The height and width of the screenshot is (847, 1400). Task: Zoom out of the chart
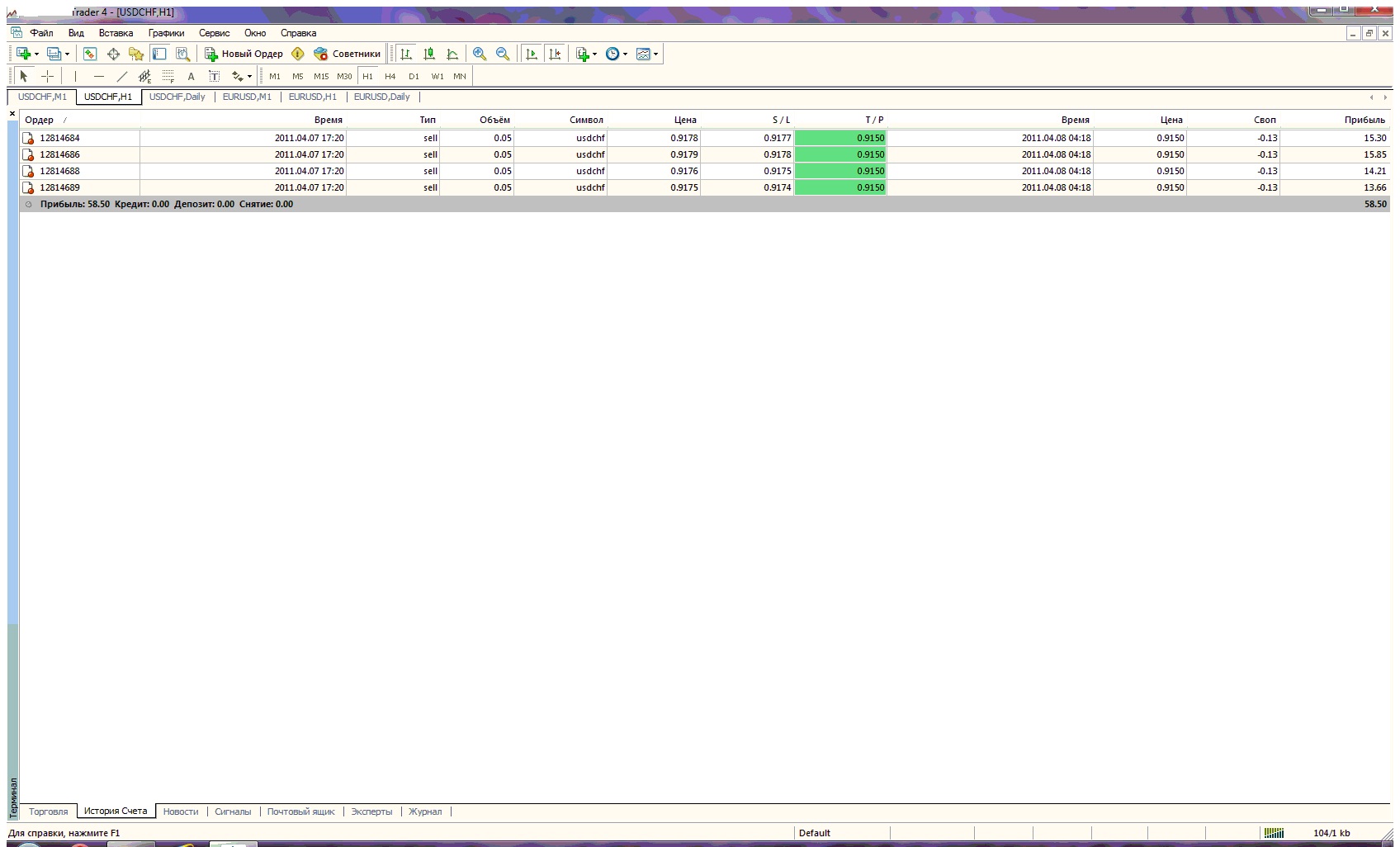tap(503, 54)
